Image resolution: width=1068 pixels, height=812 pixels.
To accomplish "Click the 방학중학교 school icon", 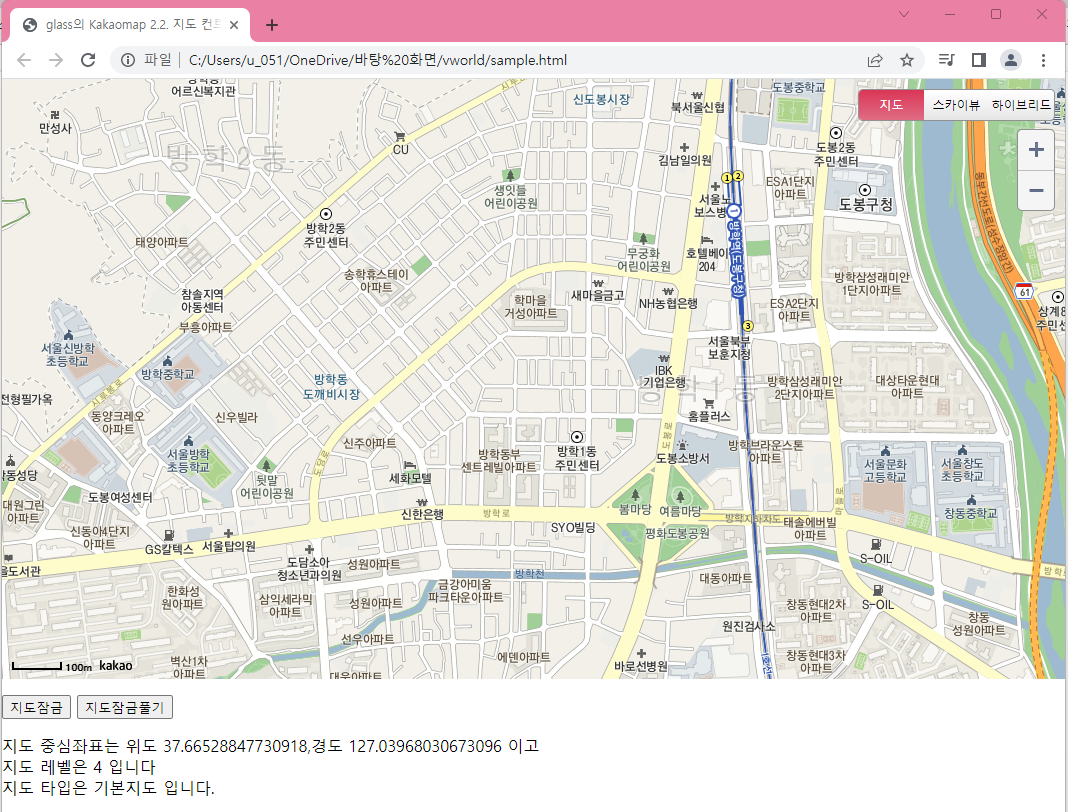I will coord(168,360).
